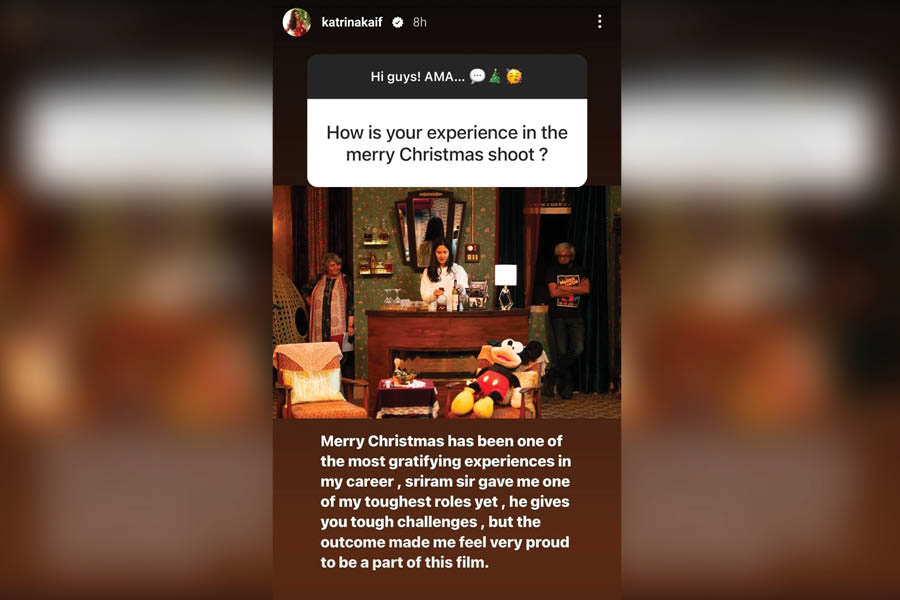Click the 8h story timestamp
Image resolution: width=900 pixels, height=600 pixels.
(420, 22)
